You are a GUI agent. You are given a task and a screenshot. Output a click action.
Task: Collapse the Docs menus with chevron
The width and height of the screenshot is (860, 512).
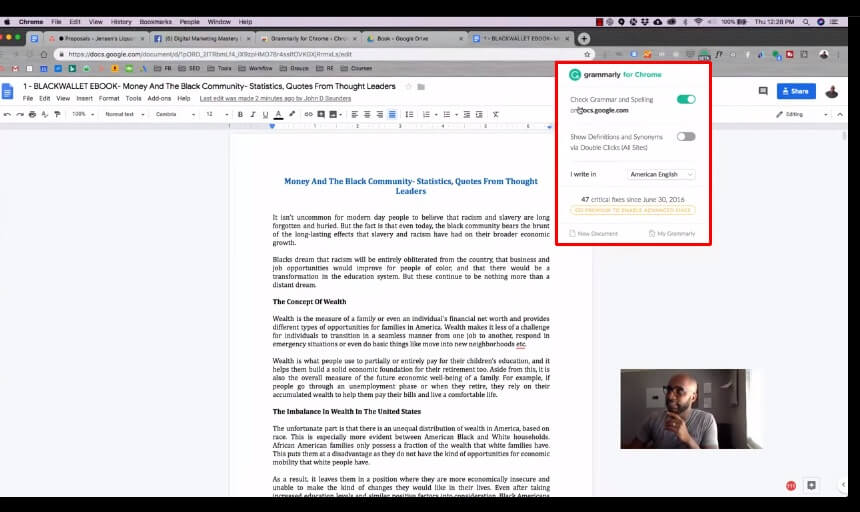840,115
